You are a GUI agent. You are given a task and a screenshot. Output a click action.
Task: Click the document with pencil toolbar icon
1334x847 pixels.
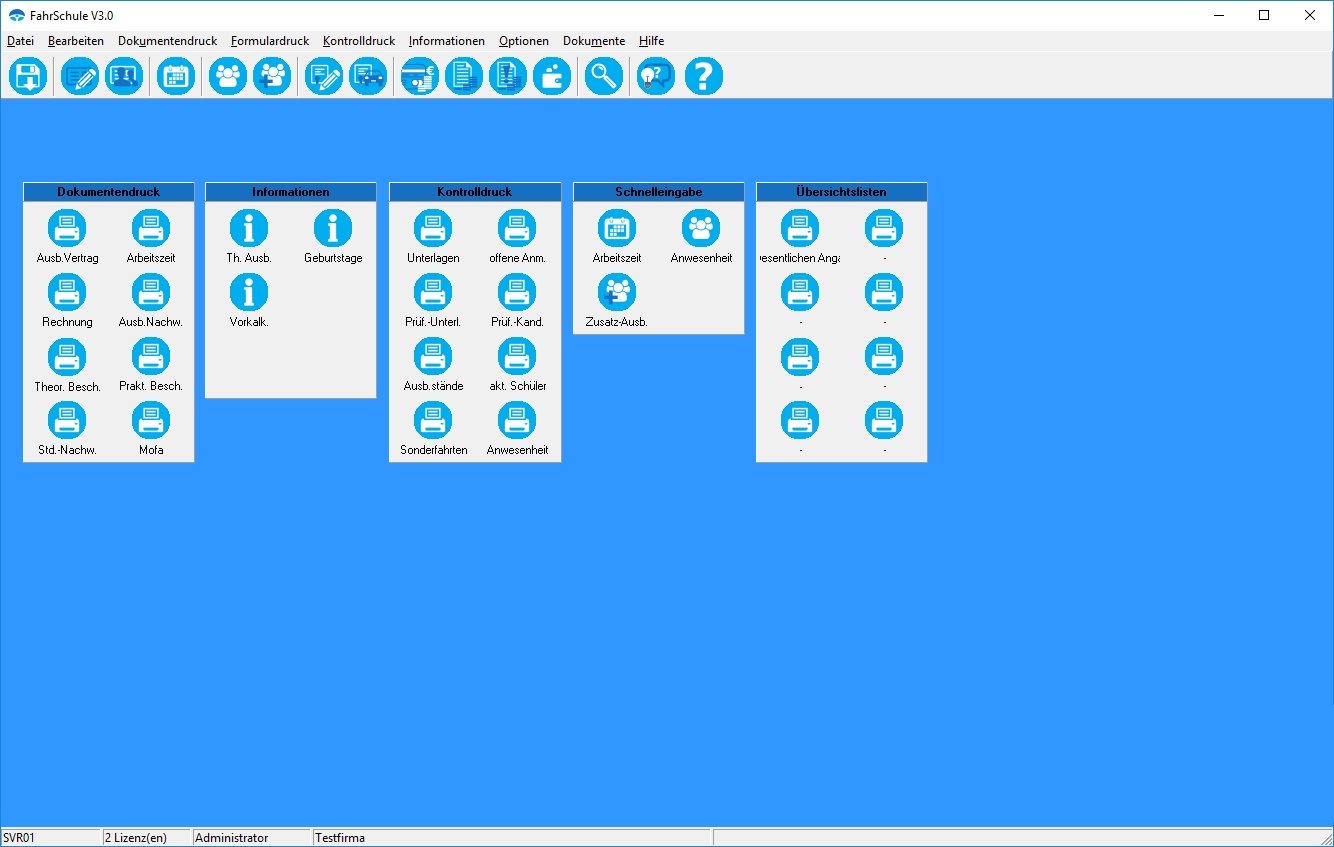[x=324, y=76]
